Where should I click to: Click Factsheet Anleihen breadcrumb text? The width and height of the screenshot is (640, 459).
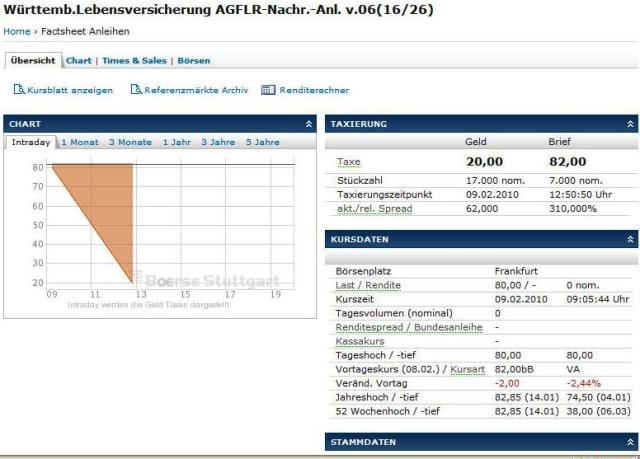pyautogui.click(x=85, y=31)
